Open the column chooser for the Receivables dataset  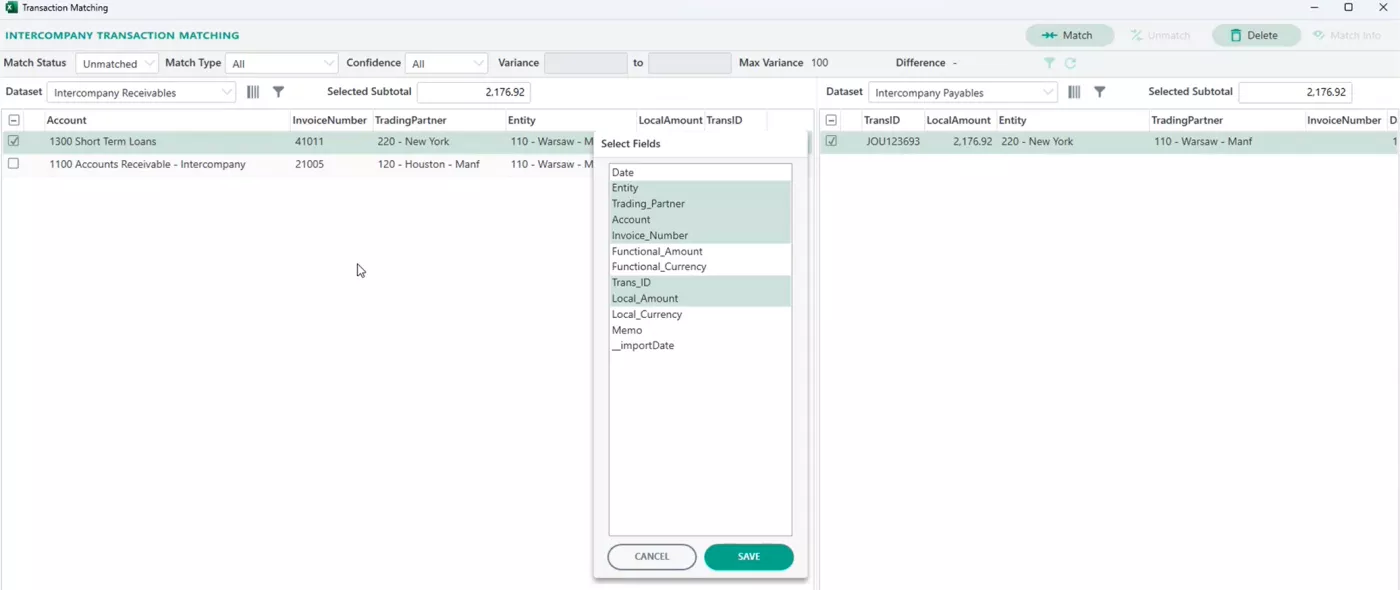coord(253,92)
